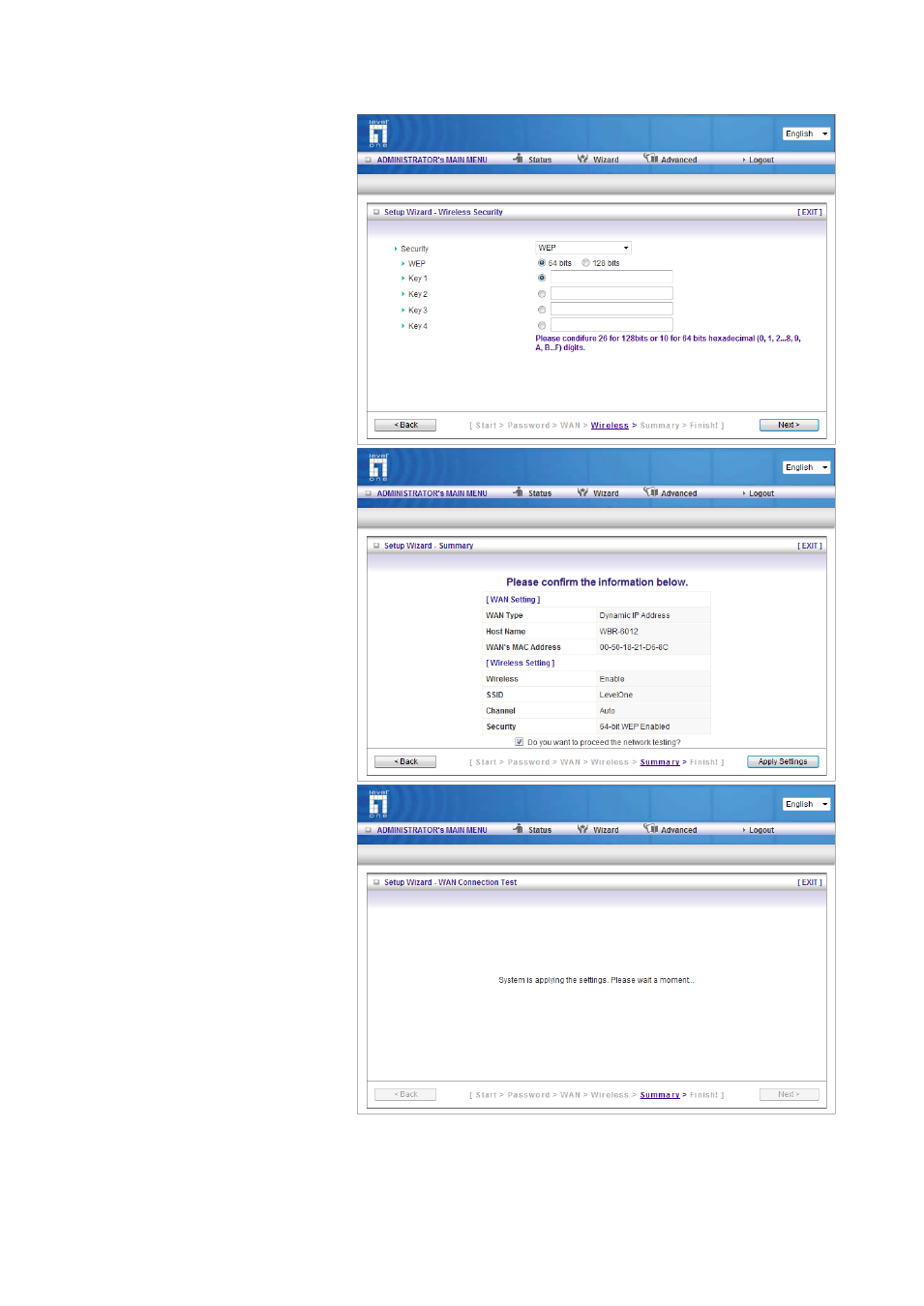This screenshot has height=1306, width=924.
Task: Click Advanced icon in Wireless Security screen
Action: click(651, 158)
